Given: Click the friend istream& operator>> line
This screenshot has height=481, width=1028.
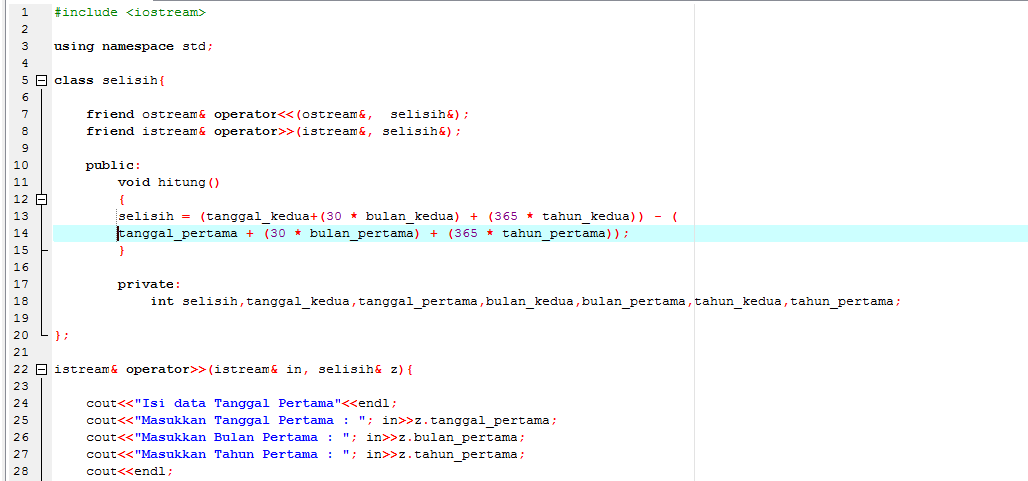Looking at the screenshot, I should (x=274, y=132).
